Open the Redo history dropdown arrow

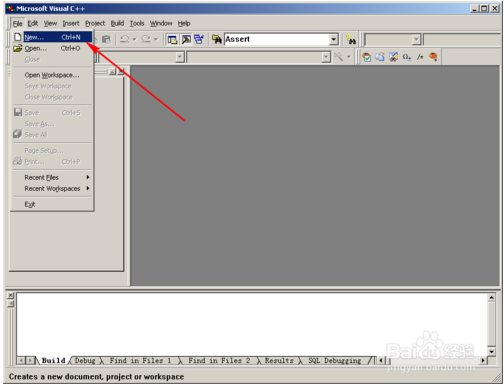click(x=155, y=39)
